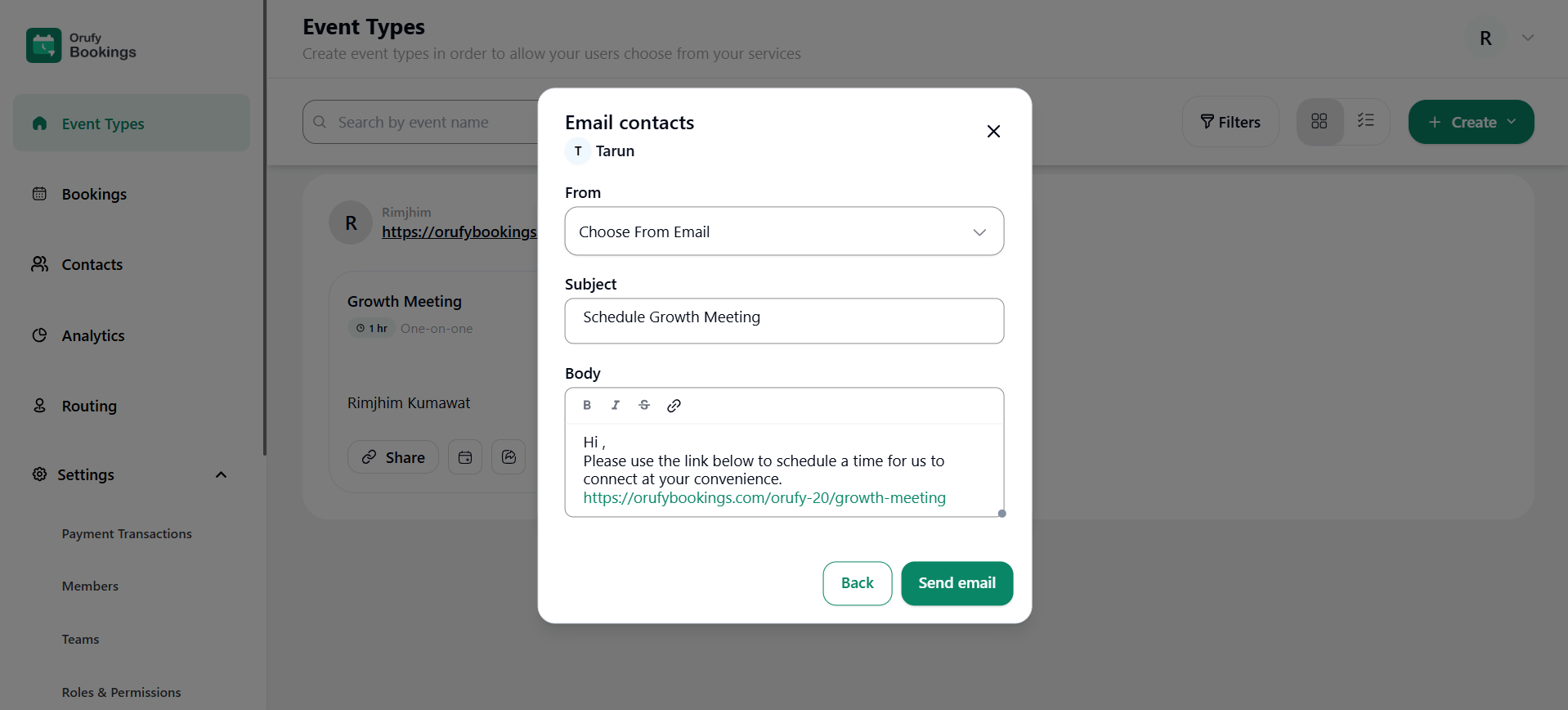Viewport: 1568px width, 710px height.
Task: Open the booking calendar icon beside Share
Action: [464, 456]
